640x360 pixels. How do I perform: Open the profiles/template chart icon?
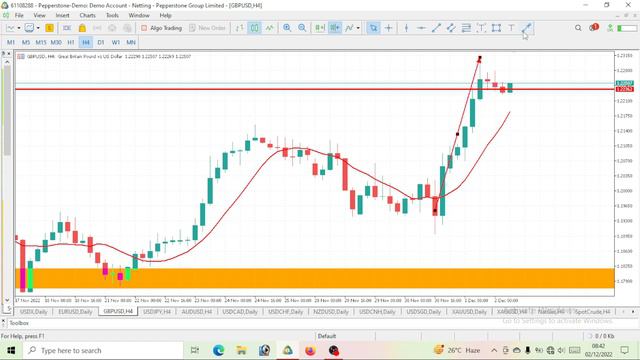click(29, 28)
